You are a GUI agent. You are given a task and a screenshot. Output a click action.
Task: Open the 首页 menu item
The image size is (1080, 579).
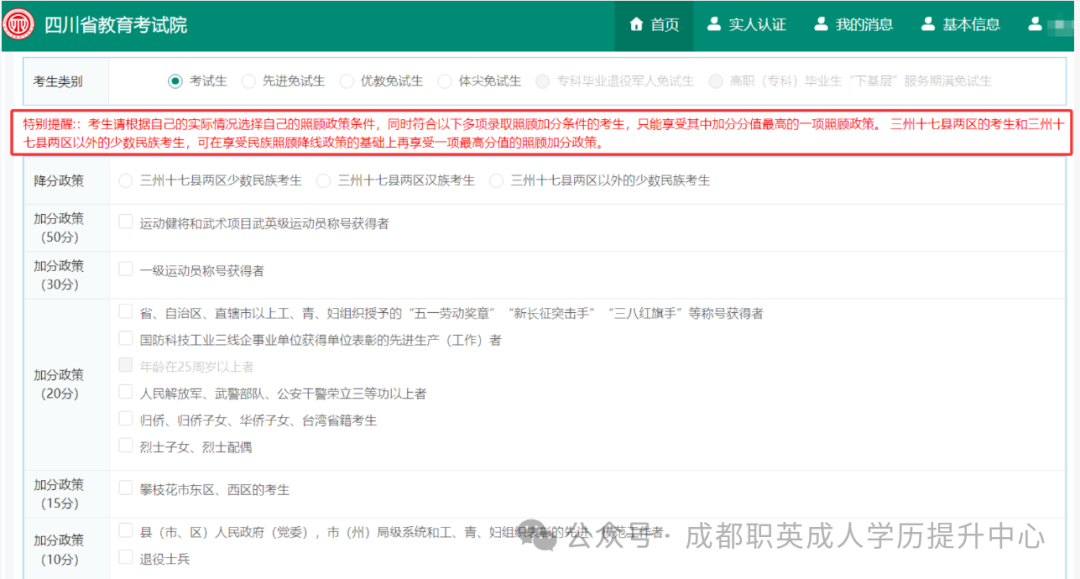[x=654, y=25]
